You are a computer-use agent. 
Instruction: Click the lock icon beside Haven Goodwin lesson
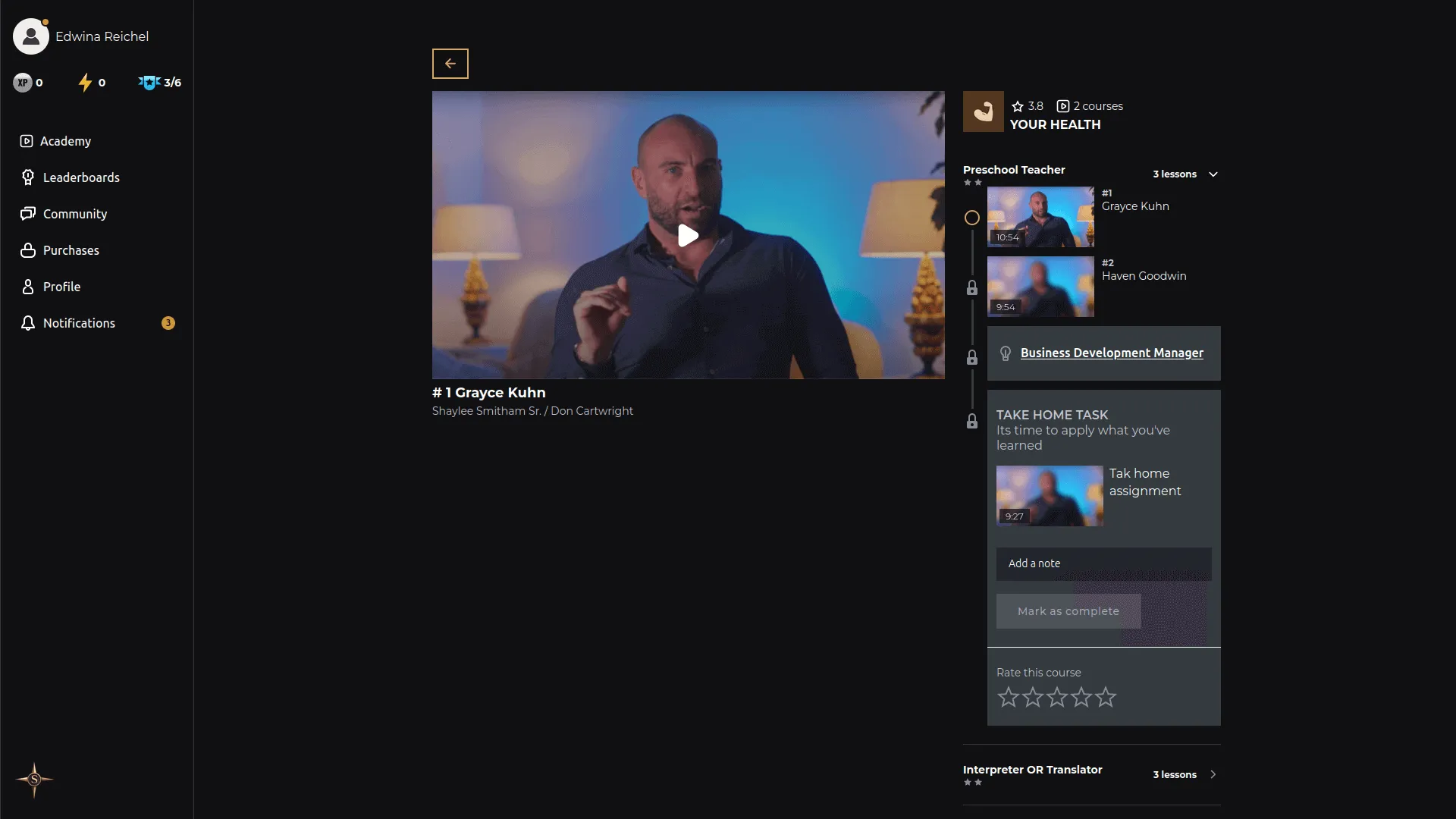coord(971,288)
